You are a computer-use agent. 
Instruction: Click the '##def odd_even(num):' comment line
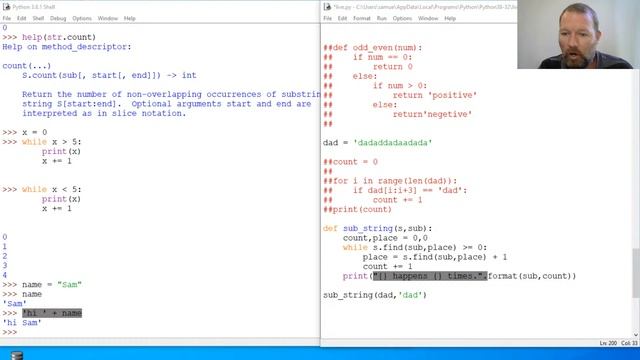click(373, 48)
